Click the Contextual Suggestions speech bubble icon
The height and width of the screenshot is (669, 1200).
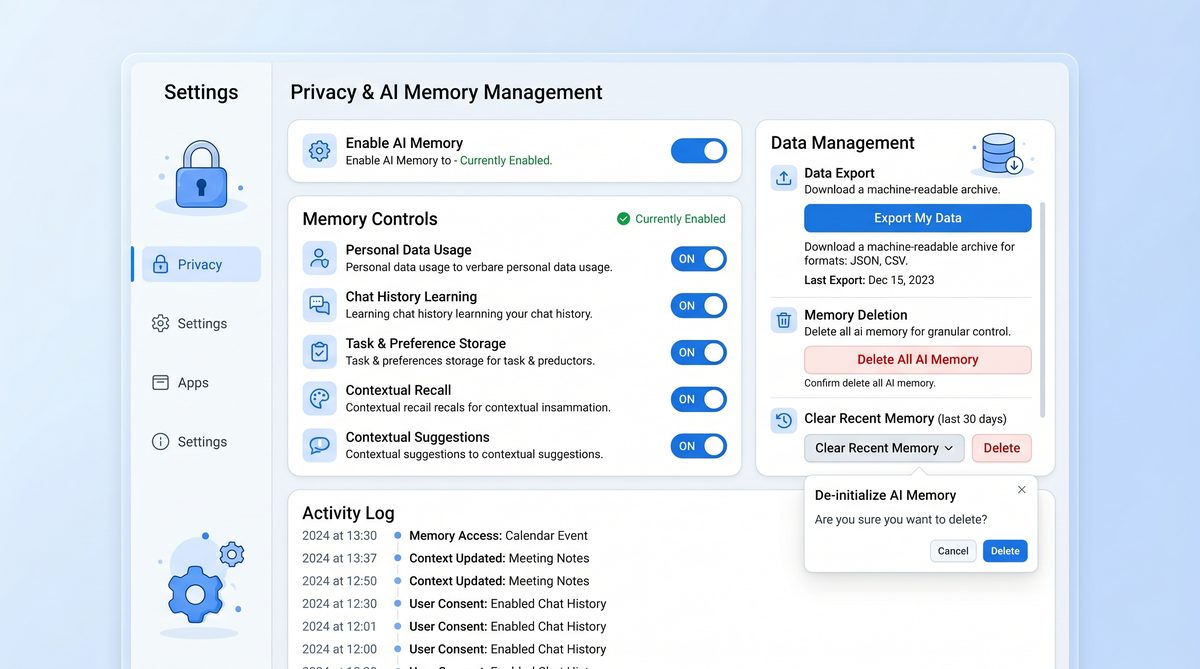[320, 445]
